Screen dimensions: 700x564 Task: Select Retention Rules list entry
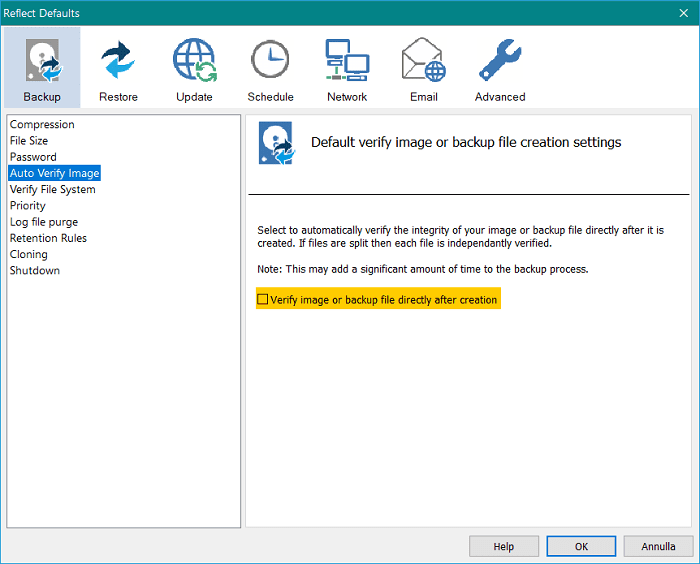click(48, 238)
